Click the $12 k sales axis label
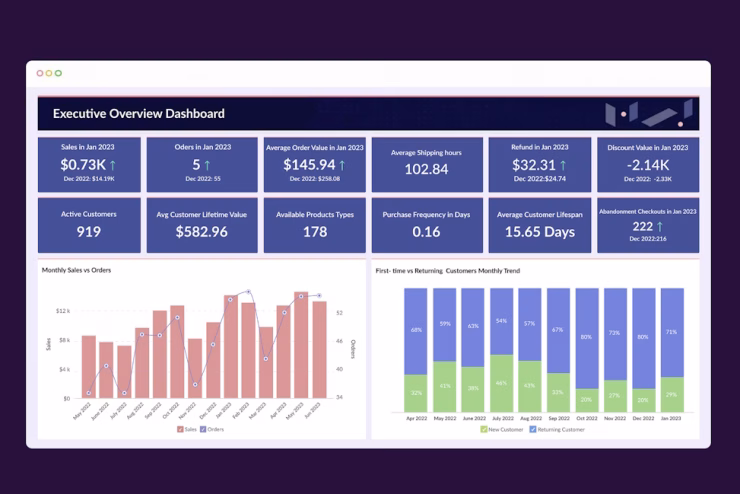 tap(63, 311)
